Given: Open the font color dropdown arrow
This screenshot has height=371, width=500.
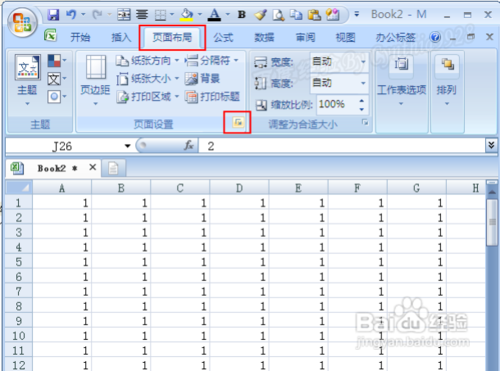Looking at the screenshot, I should pyautogui.click(x=228, y=14).
